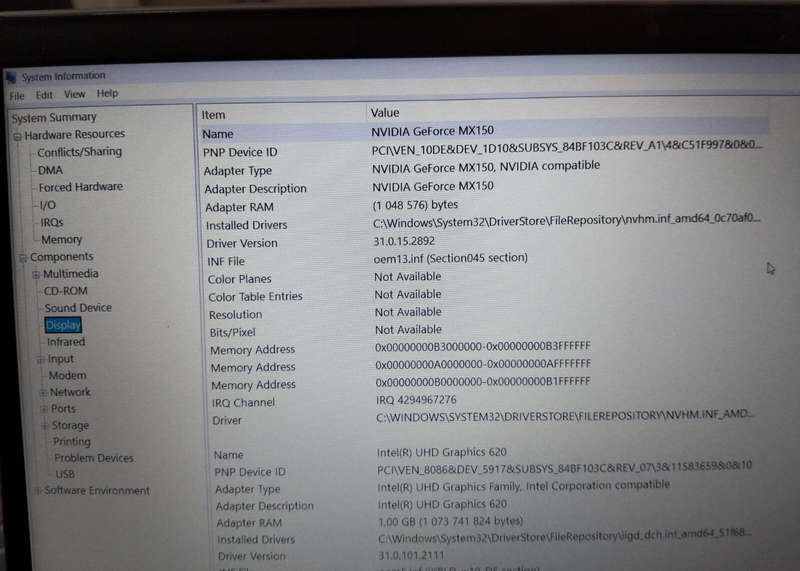Click the Bits/Pixel row label
The width and height of the screenshot is (800, 571).
coord(232,332)
